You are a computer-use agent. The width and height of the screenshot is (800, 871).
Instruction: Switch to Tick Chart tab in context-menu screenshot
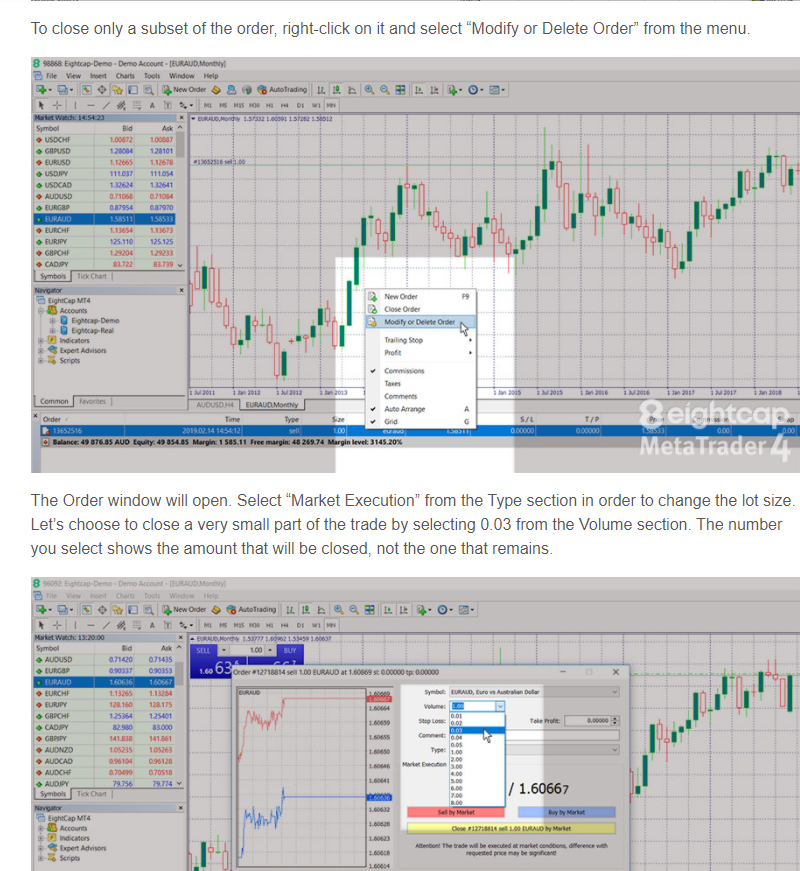click(92, 276)
